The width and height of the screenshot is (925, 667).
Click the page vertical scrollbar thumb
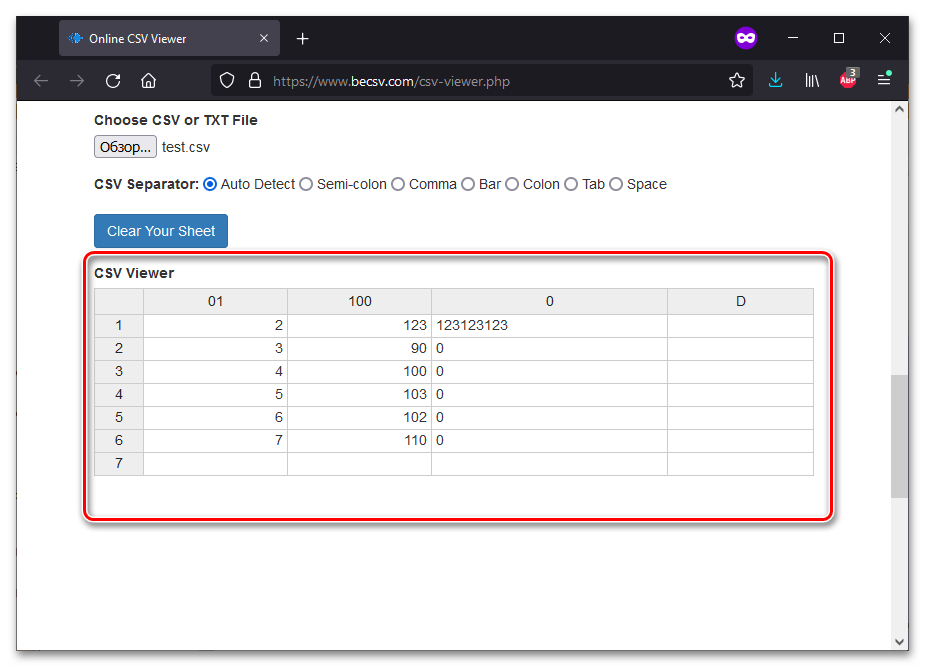(x=899, y=436)
